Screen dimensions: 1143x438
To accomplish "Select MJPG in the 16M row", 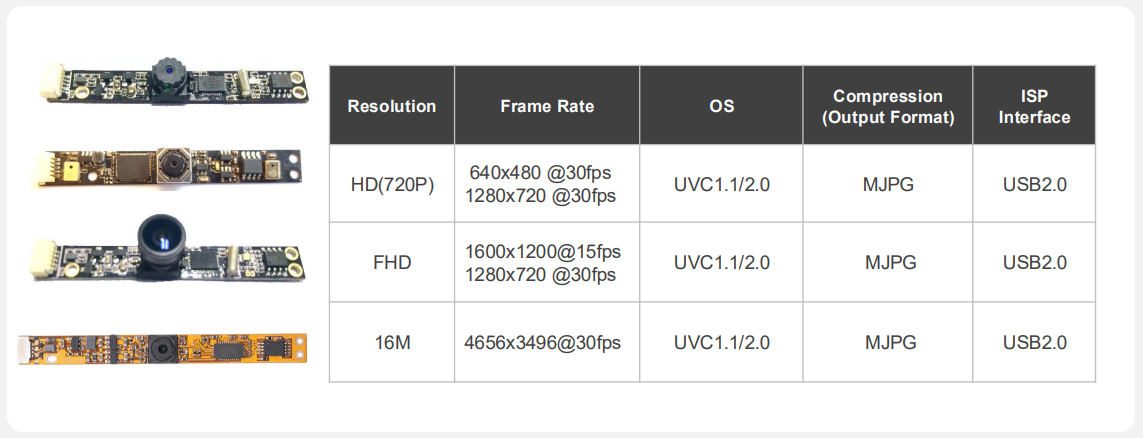I will coord(890,342).
